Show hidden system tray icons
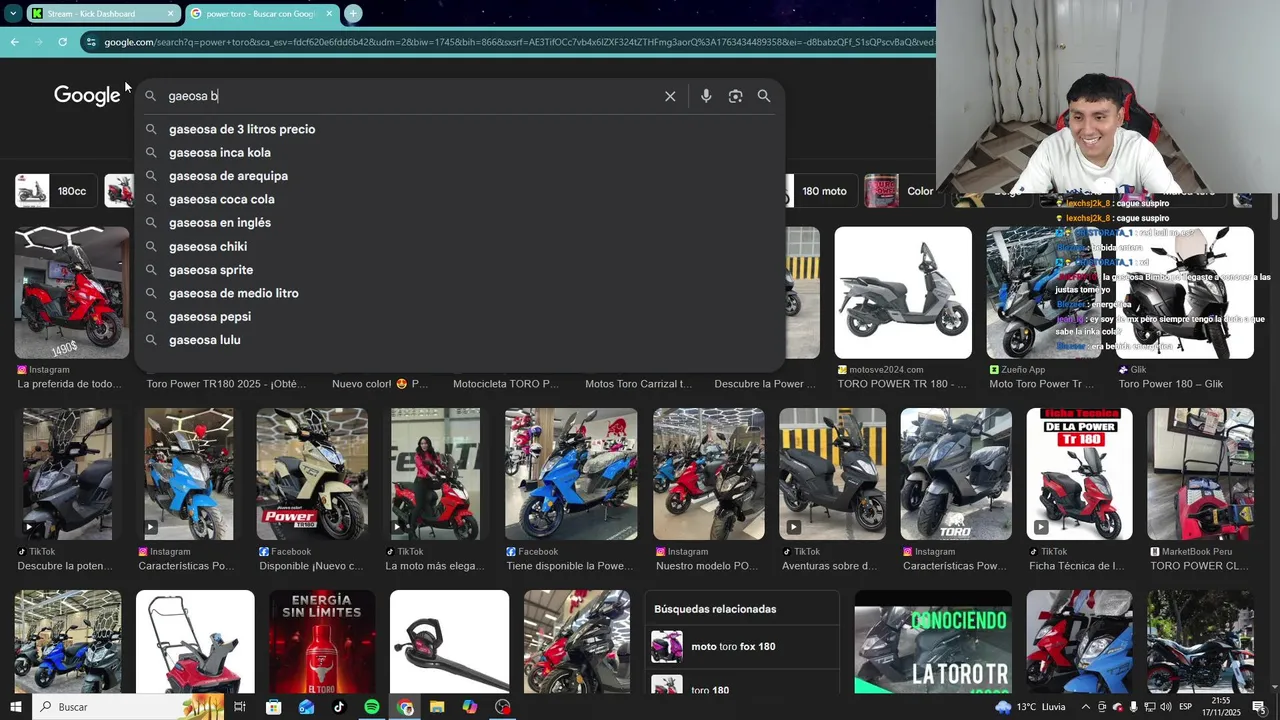The width and height of the screenshot is (1280, 720). (x=1085, y=707)
